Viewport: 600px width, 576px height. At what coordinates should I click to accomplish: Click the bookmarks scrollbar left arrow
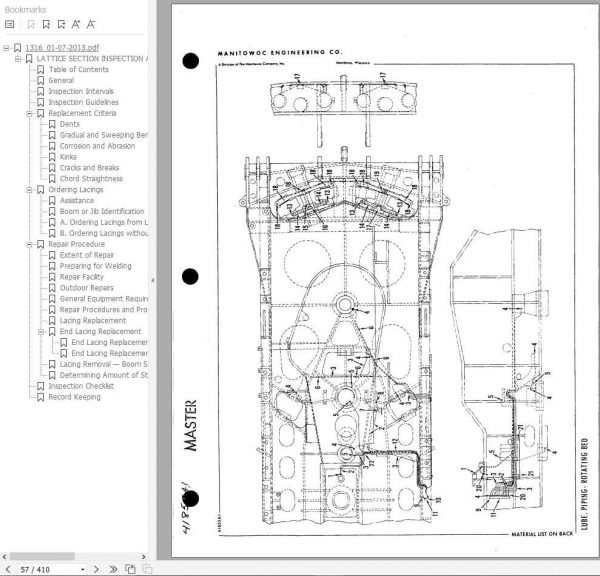point(4,556)
